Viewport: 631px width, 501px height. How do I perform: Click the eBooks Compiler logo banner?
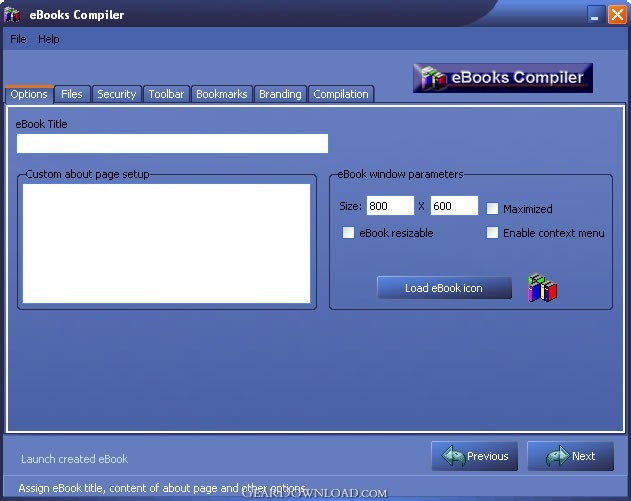[x=503, y=78]
